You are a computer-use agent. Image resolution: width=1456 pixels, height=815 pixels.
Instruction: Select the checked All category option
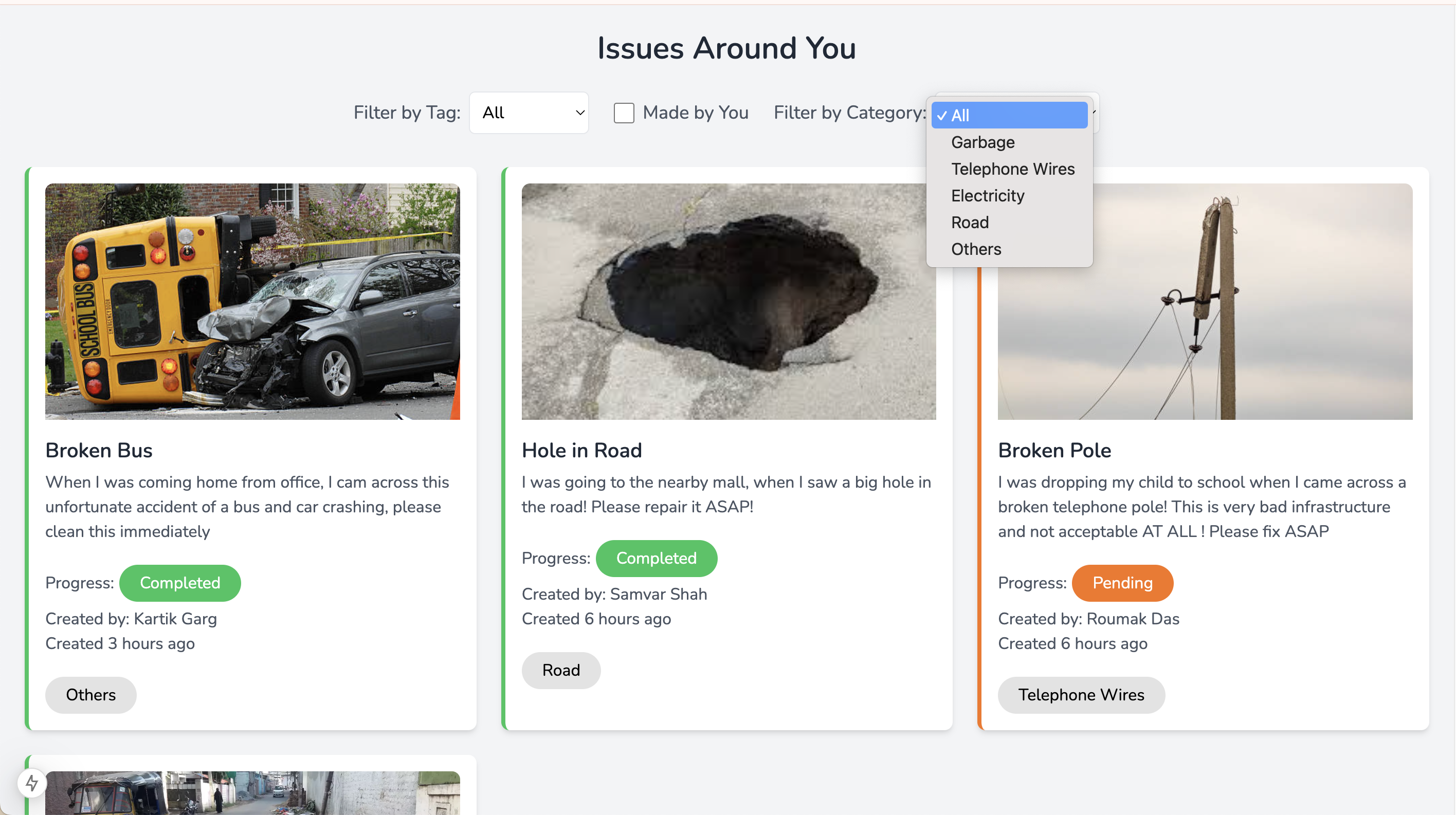(1009, 115)
